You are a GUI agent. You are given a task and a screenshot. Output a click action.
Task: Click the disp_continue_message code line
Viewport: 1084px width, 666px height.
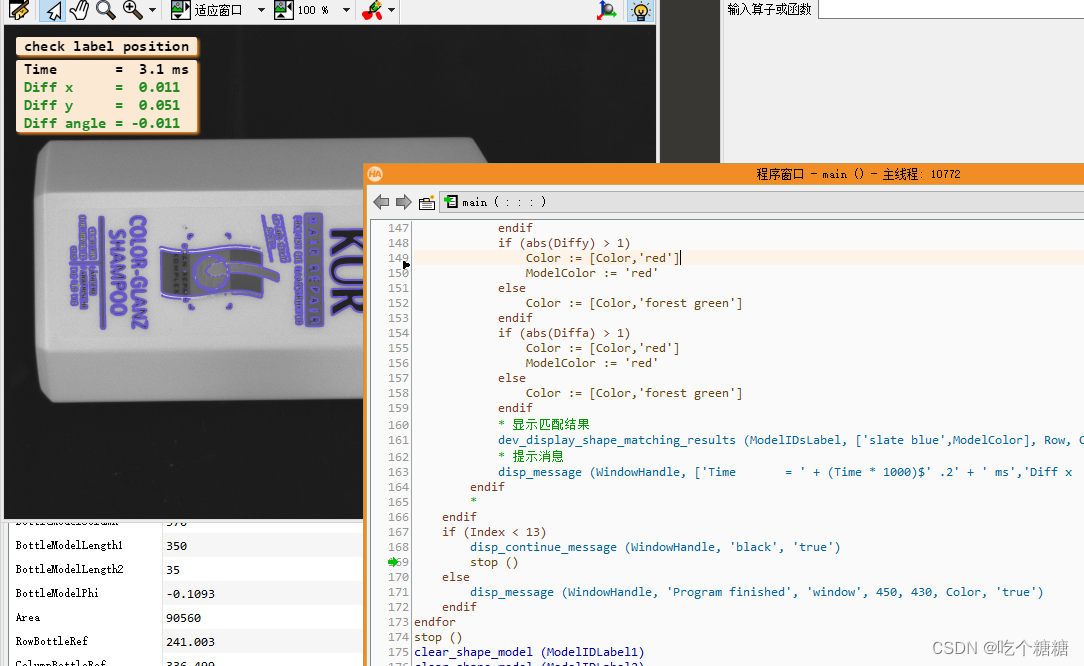pos(655,547)
